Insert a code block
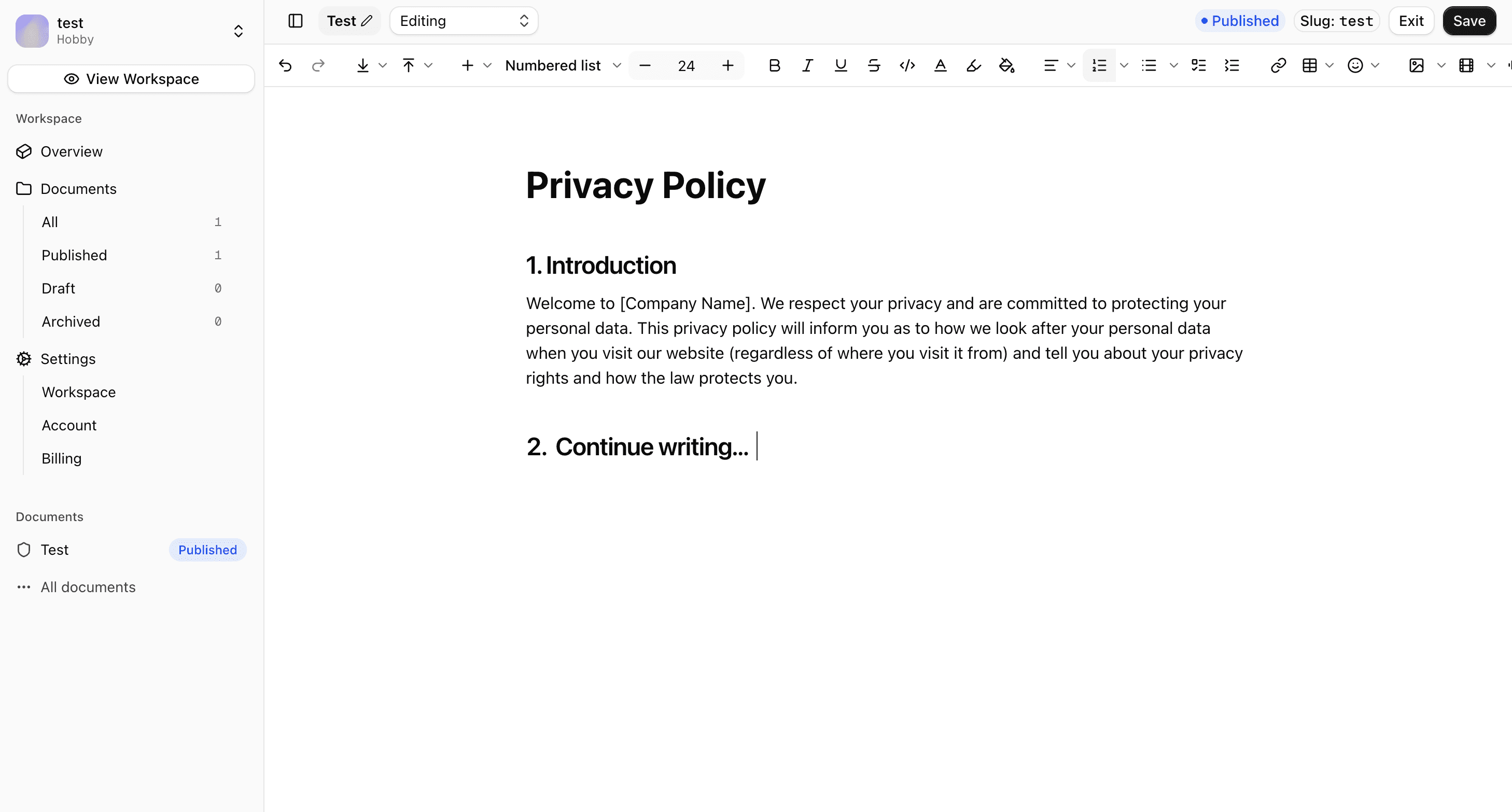 click(906, 65)
